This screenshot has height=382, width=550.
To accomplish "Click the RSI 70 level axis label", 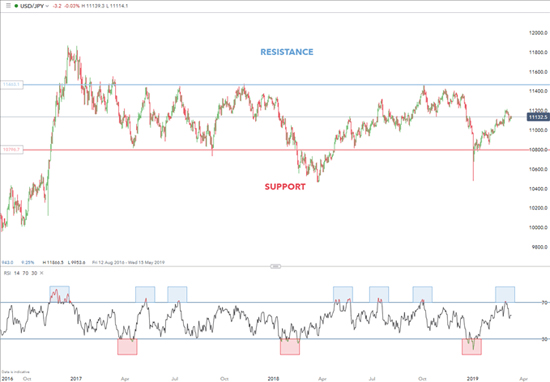I will coord(545,302).
